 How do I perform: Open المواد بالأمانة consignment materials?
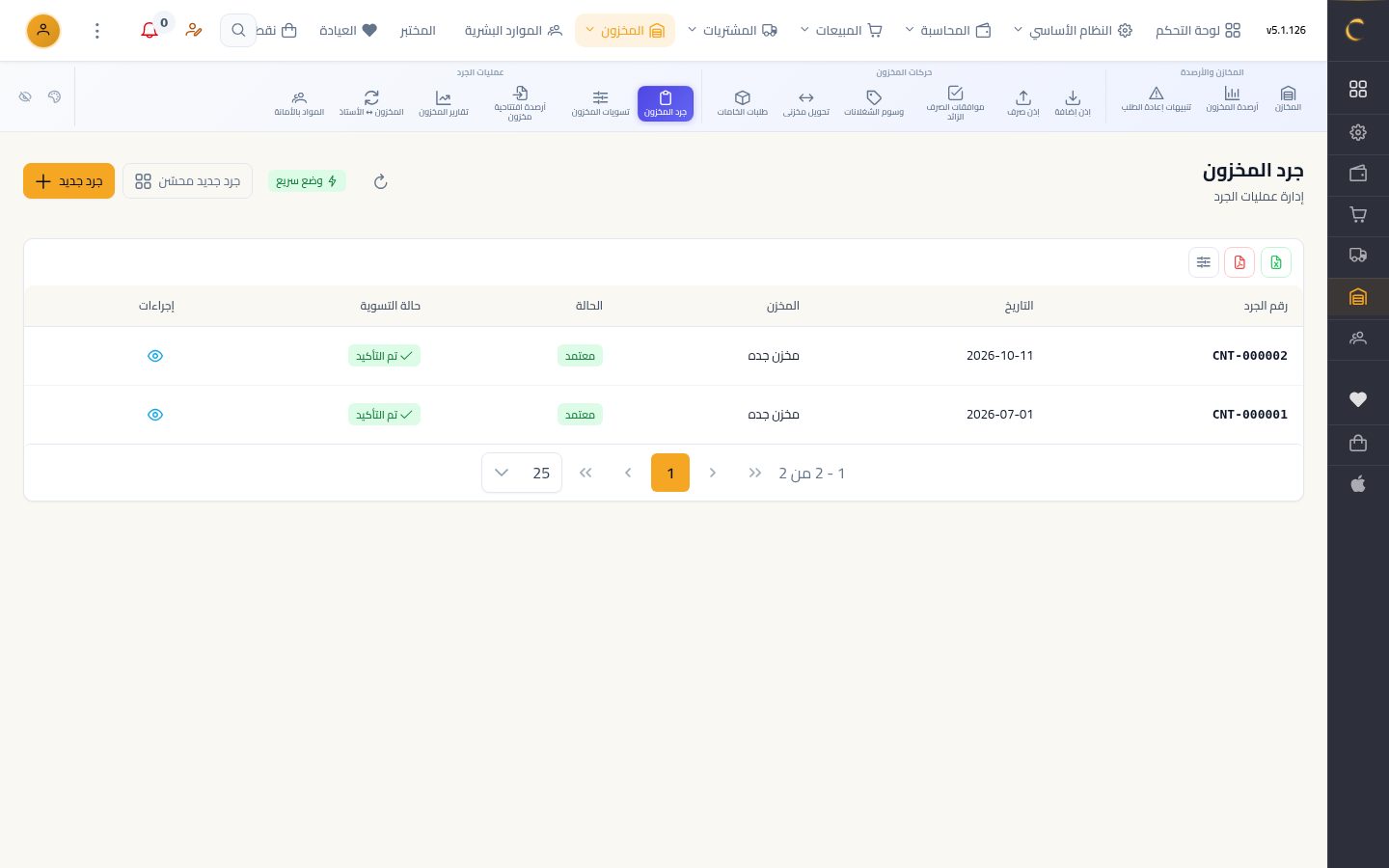299,102
